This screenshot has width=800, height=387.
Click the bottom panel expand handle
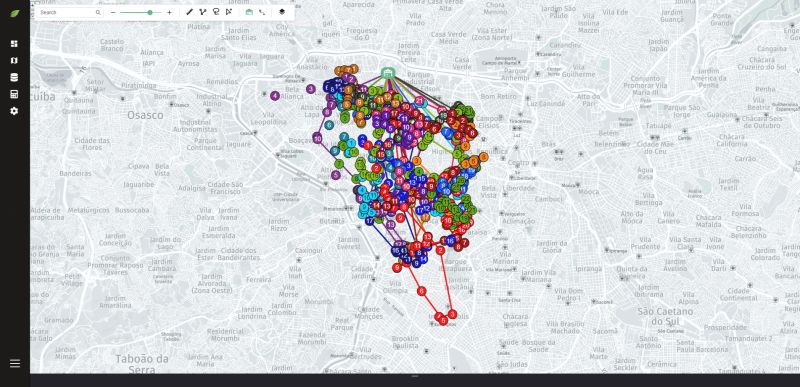[x=415, y=376]
